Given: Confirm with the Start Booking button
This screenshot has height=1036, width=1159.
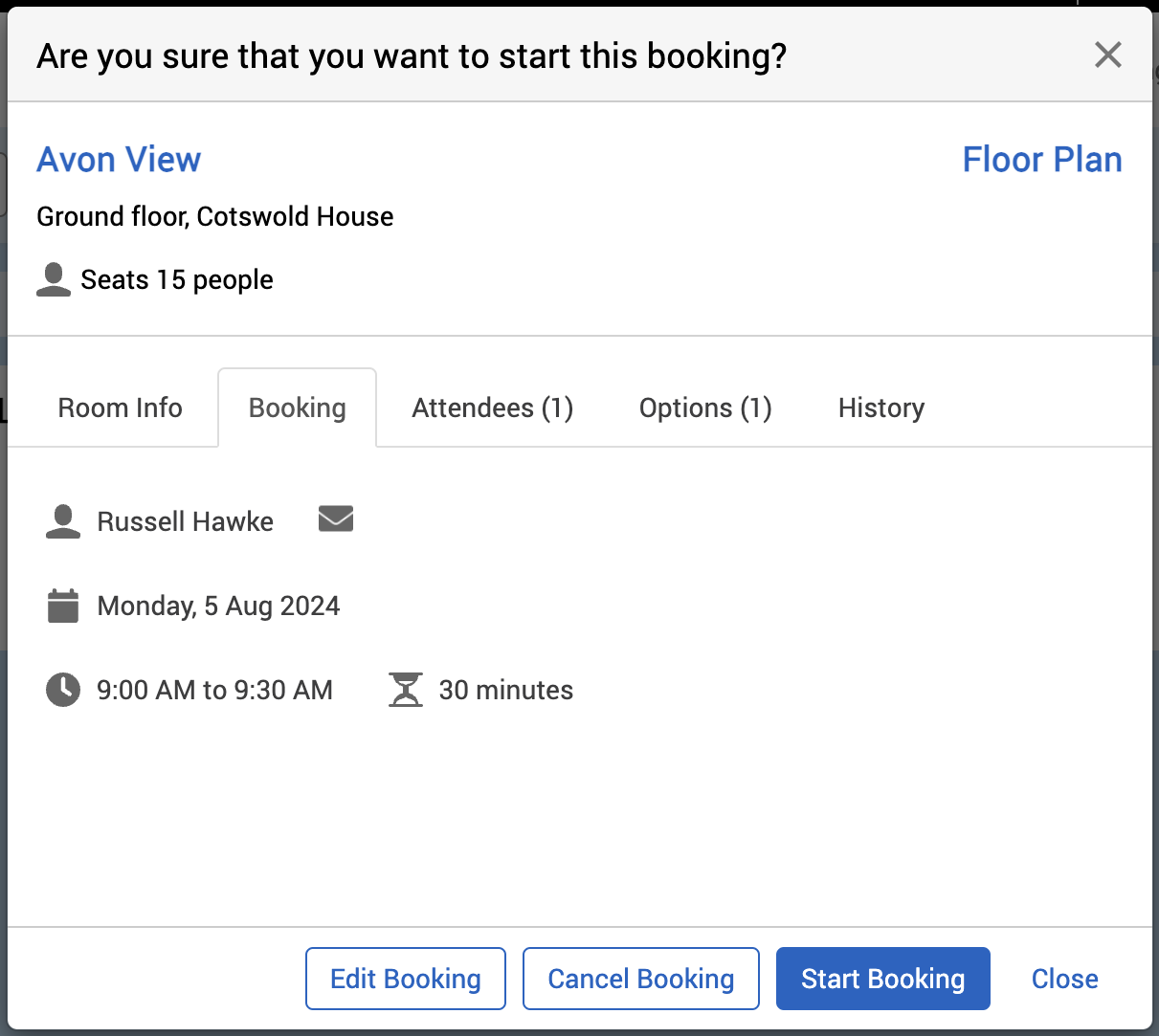Looking at the screenshot, I should point(882,979).
